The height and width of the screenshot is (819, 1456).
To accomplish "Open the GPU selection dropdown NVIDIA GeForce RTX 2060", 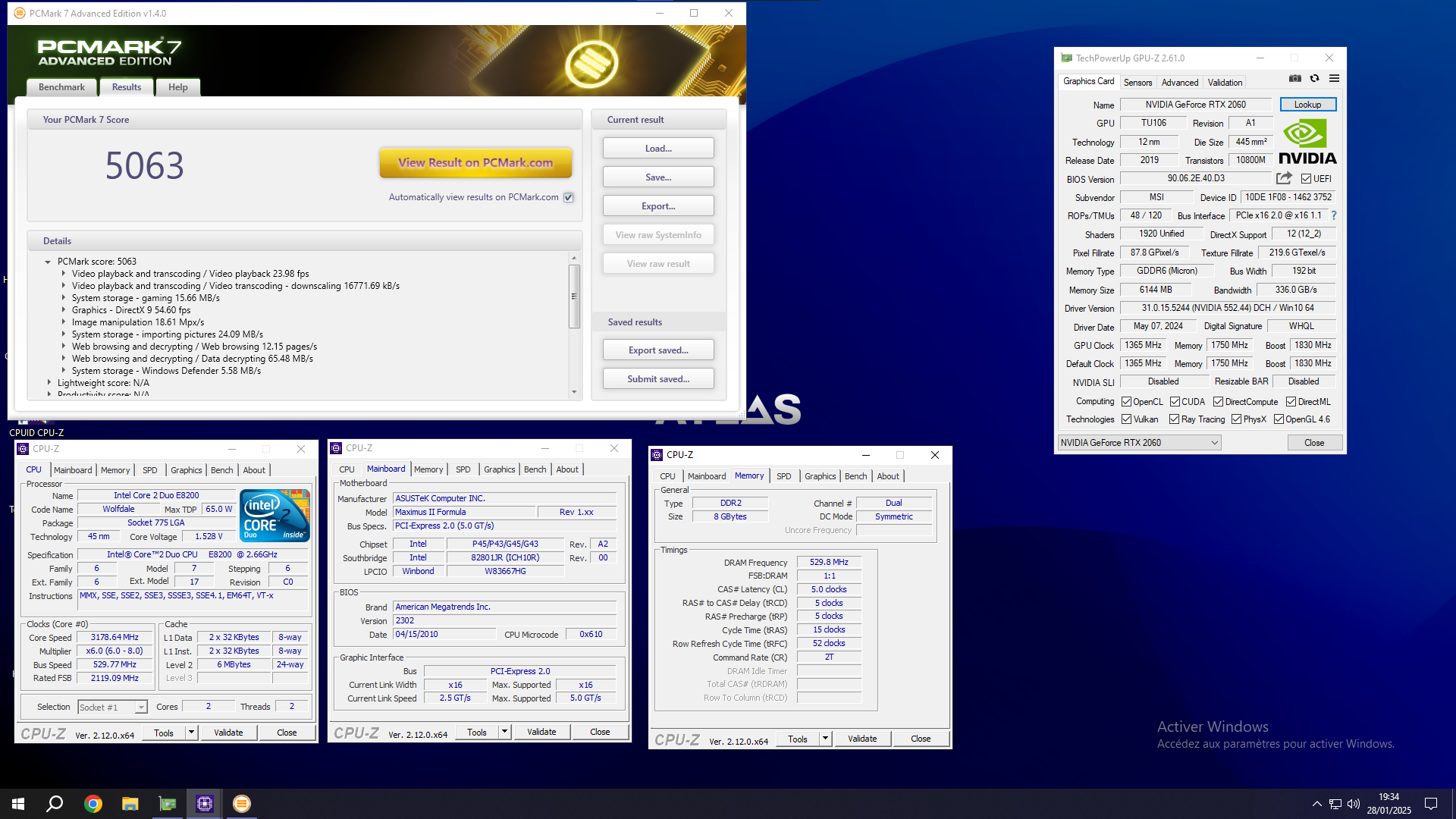I will pyautogui.click(x=1139, y=443).
